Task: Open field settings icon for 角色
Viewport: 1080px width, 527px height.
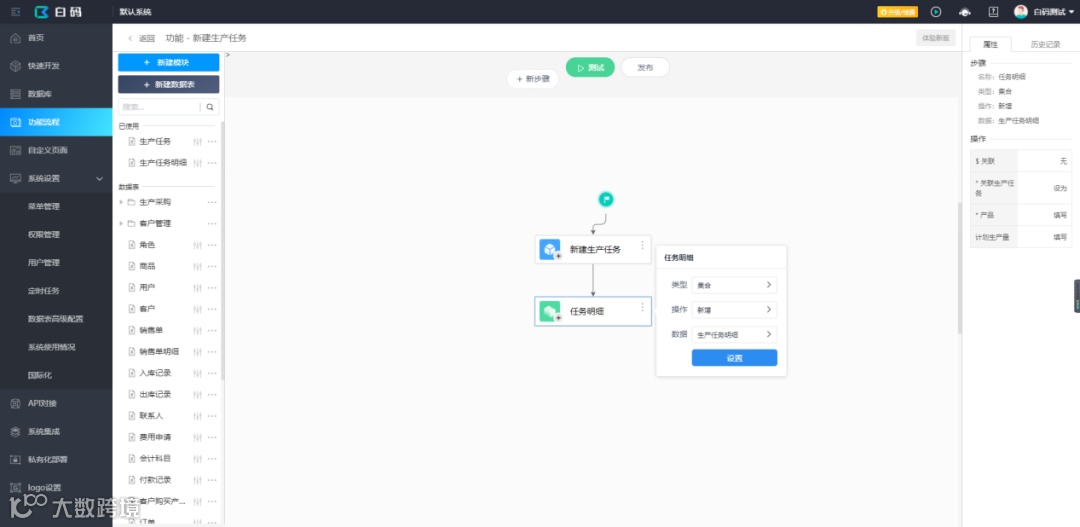Action: pyautogui.click(x=198, y=245)
